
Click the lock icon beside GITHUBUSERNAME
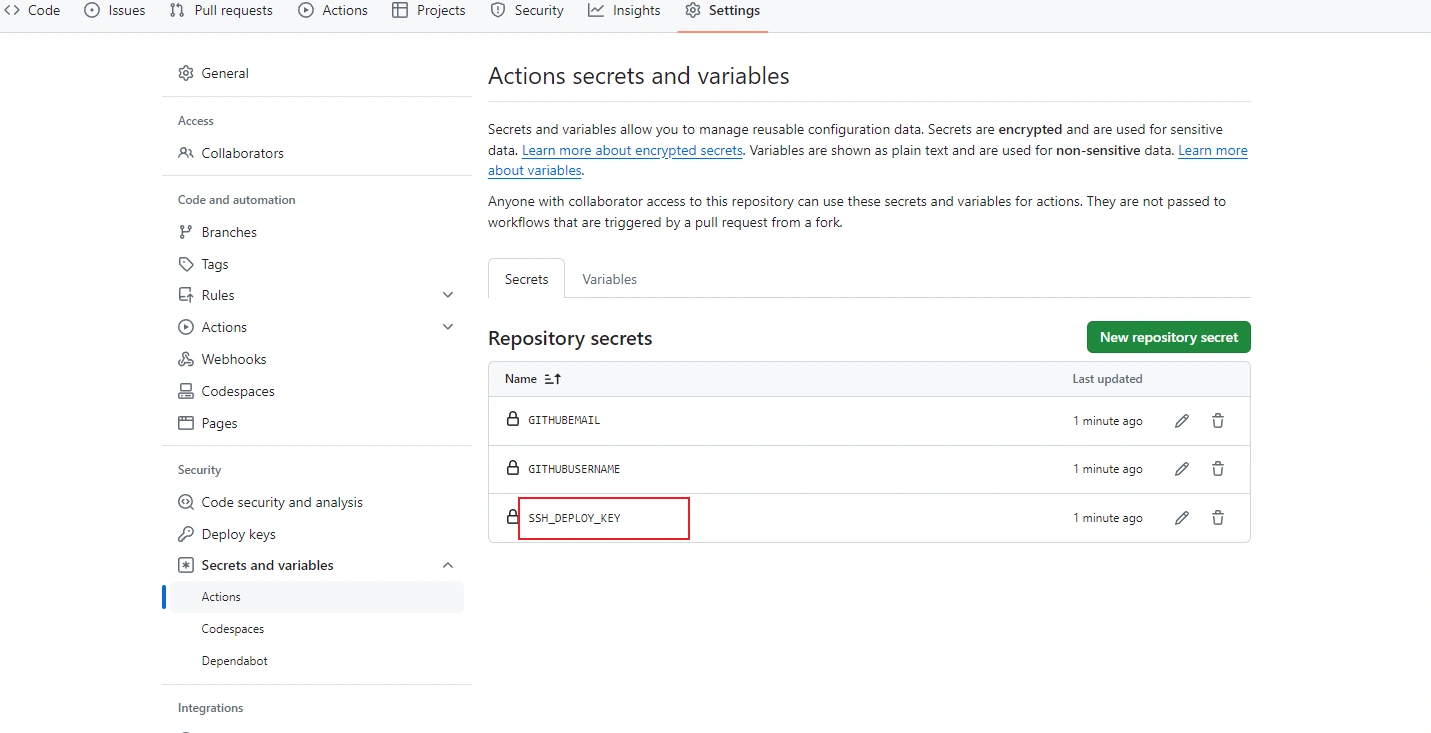[513, 468]
